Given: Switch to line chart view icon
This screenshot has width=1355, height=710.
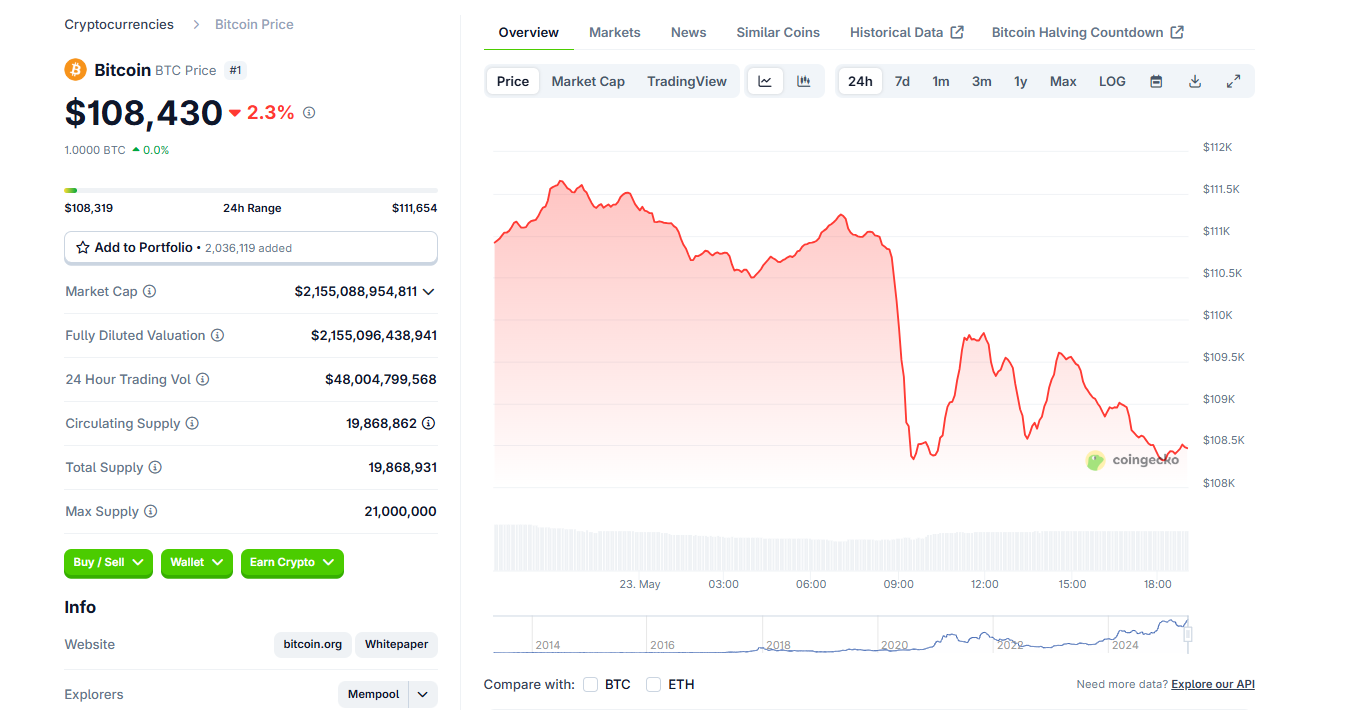Looking at the screenshot, I should click(x=765, y=82).
